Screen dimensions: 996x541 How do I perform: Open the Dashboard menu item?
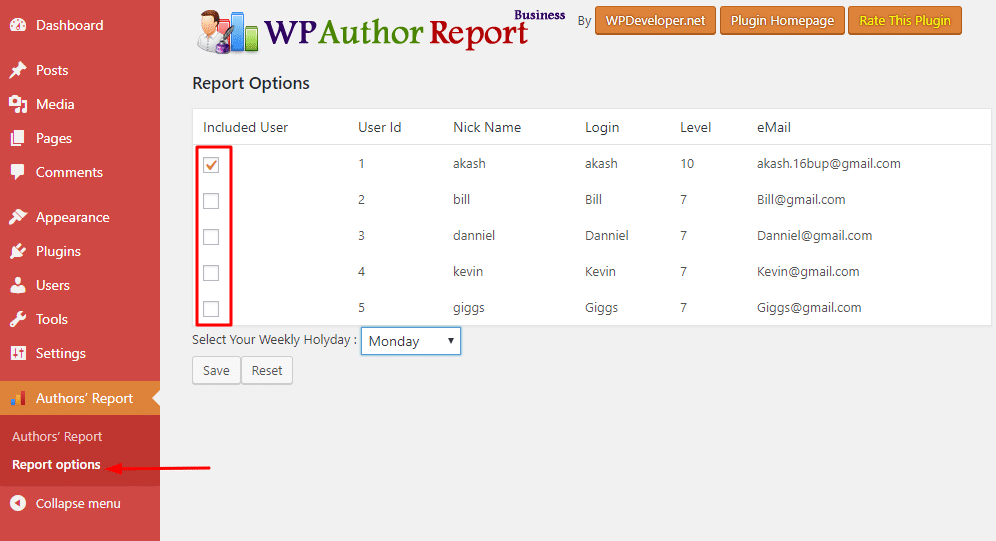coord(70,25)
